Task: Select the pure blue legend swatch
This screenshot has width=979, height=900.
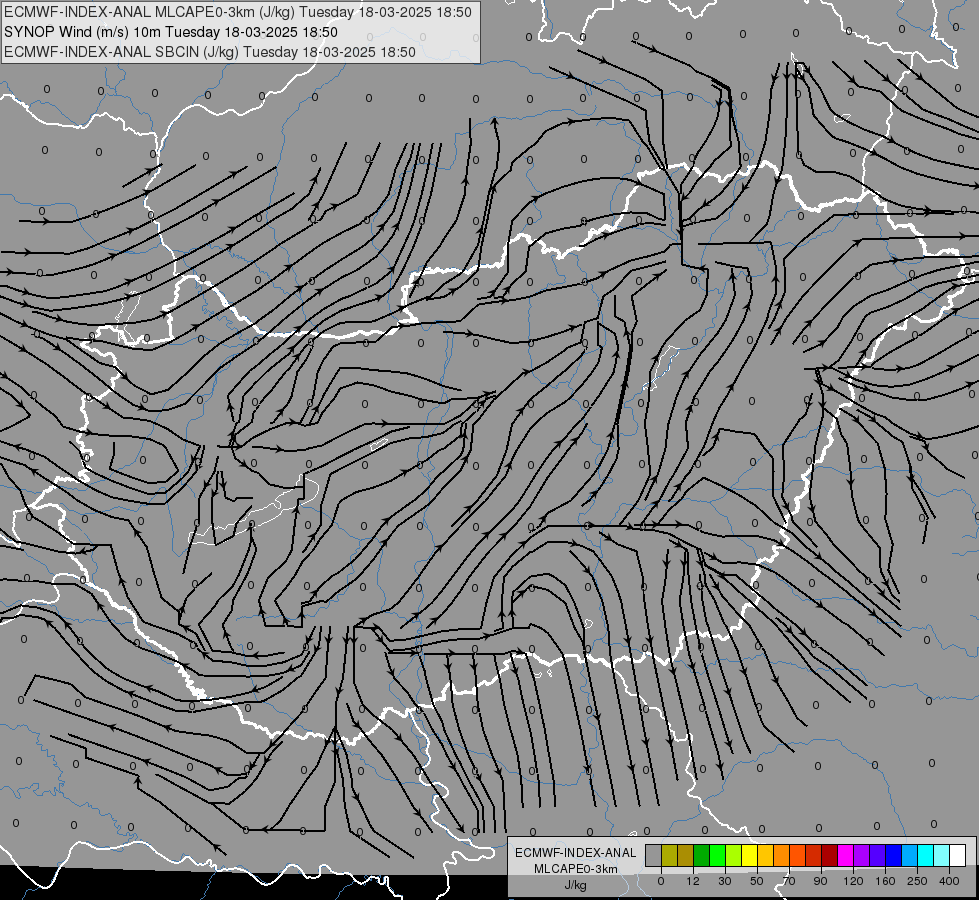Action: pyautogui.click(x=893, y=855)
